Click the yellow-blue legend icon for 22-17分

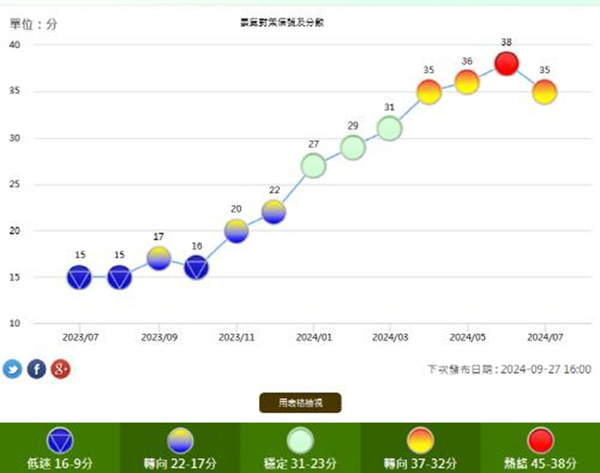point(180,440)
